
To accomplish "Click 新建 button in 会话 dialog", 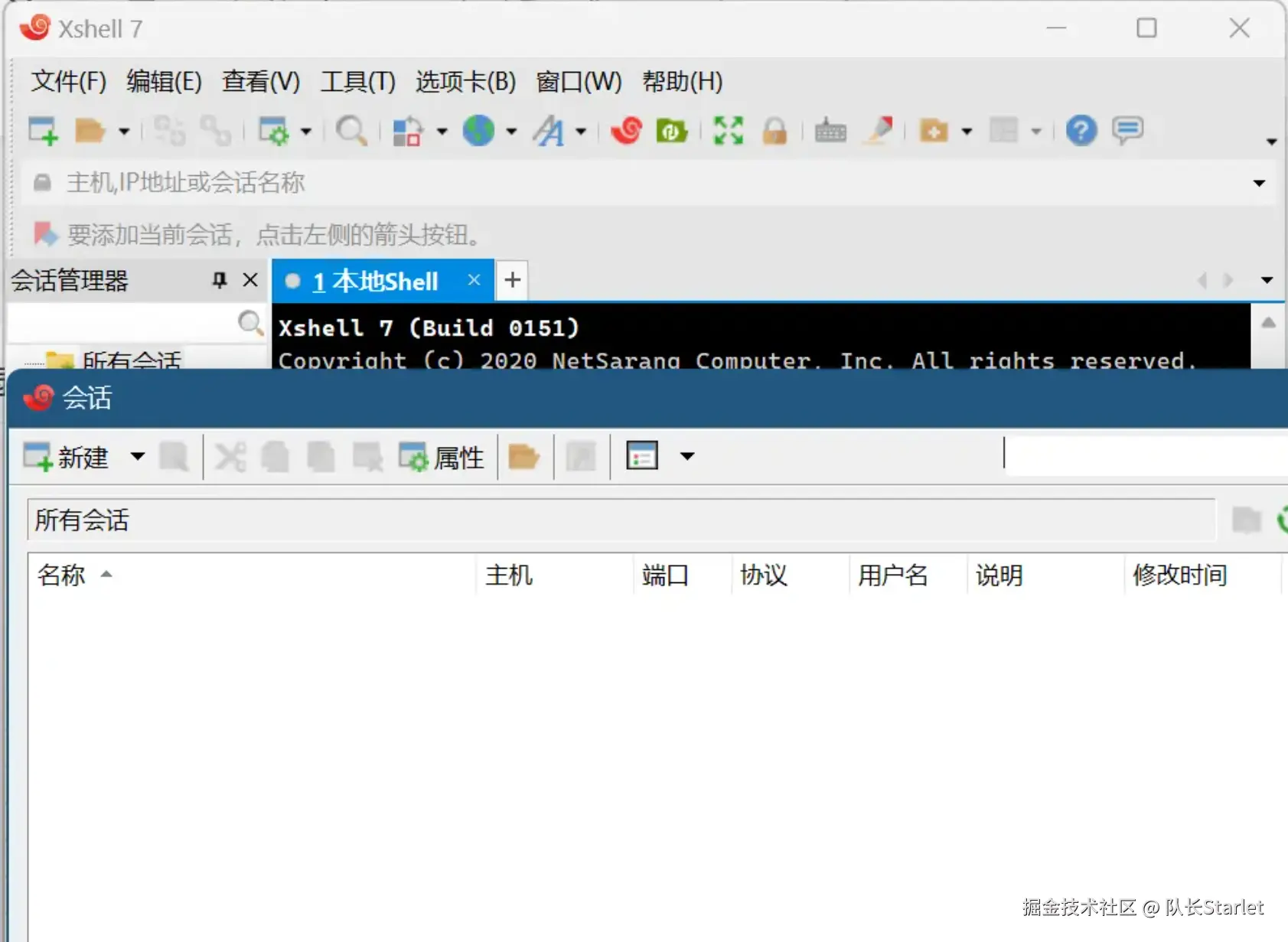I will click(66, 458).
